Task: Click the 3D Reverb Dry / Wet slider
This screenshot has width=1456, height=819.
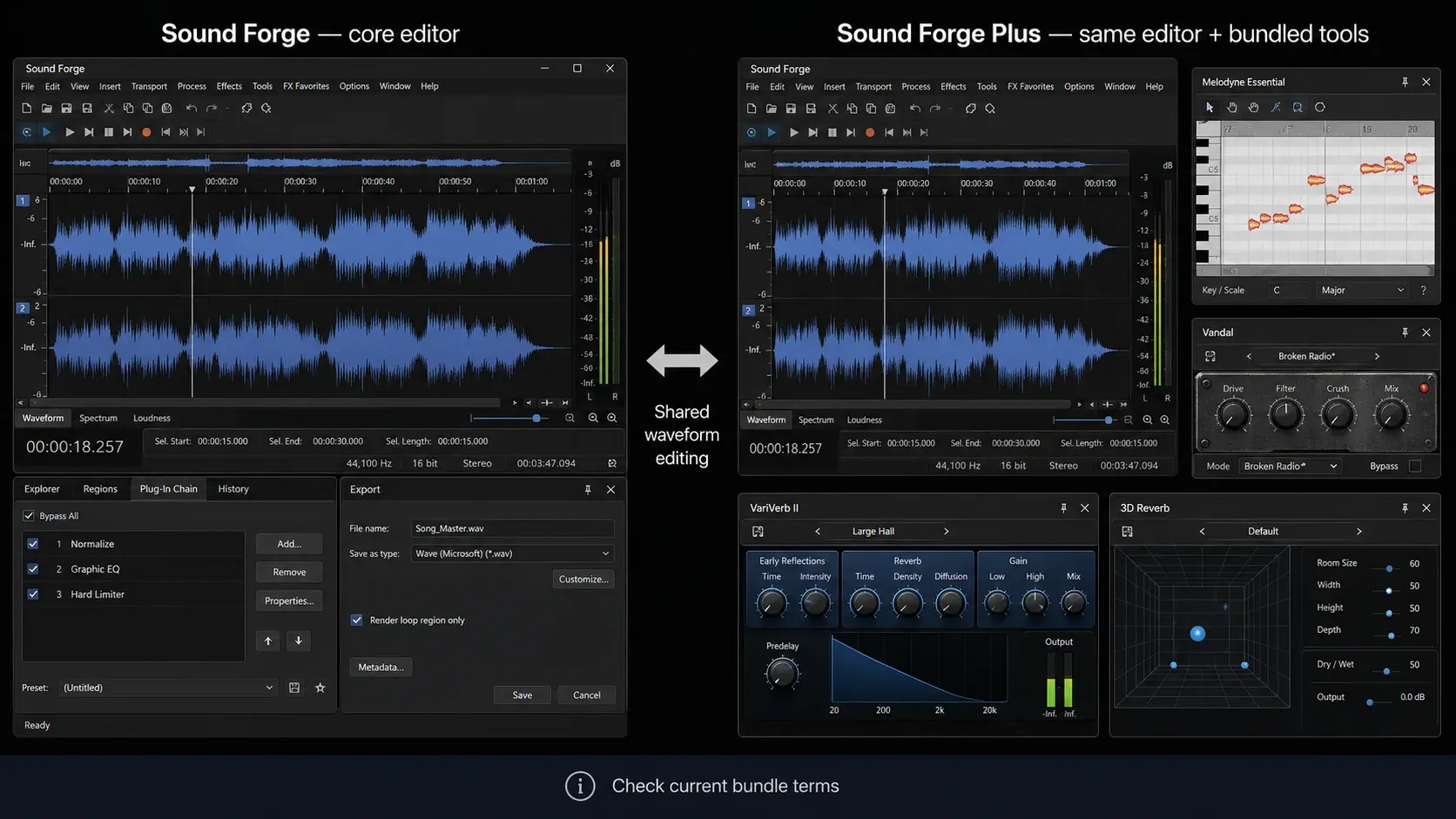Action: [x=1386, y=670]
